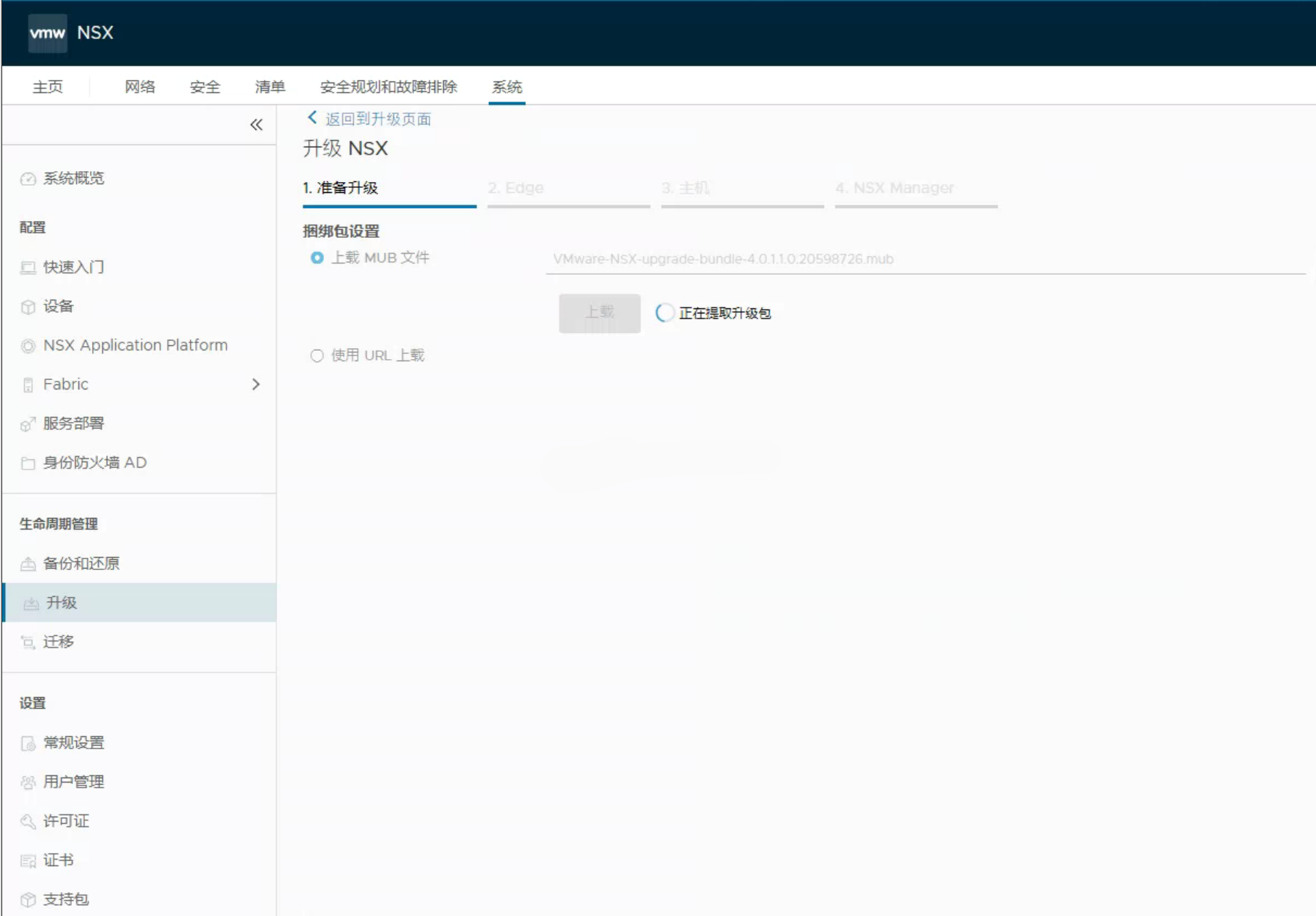The height and width of the screenshot is (916, 1316).
Task: Open 常规设置 in the sidebar
Action: coord(74,743)
